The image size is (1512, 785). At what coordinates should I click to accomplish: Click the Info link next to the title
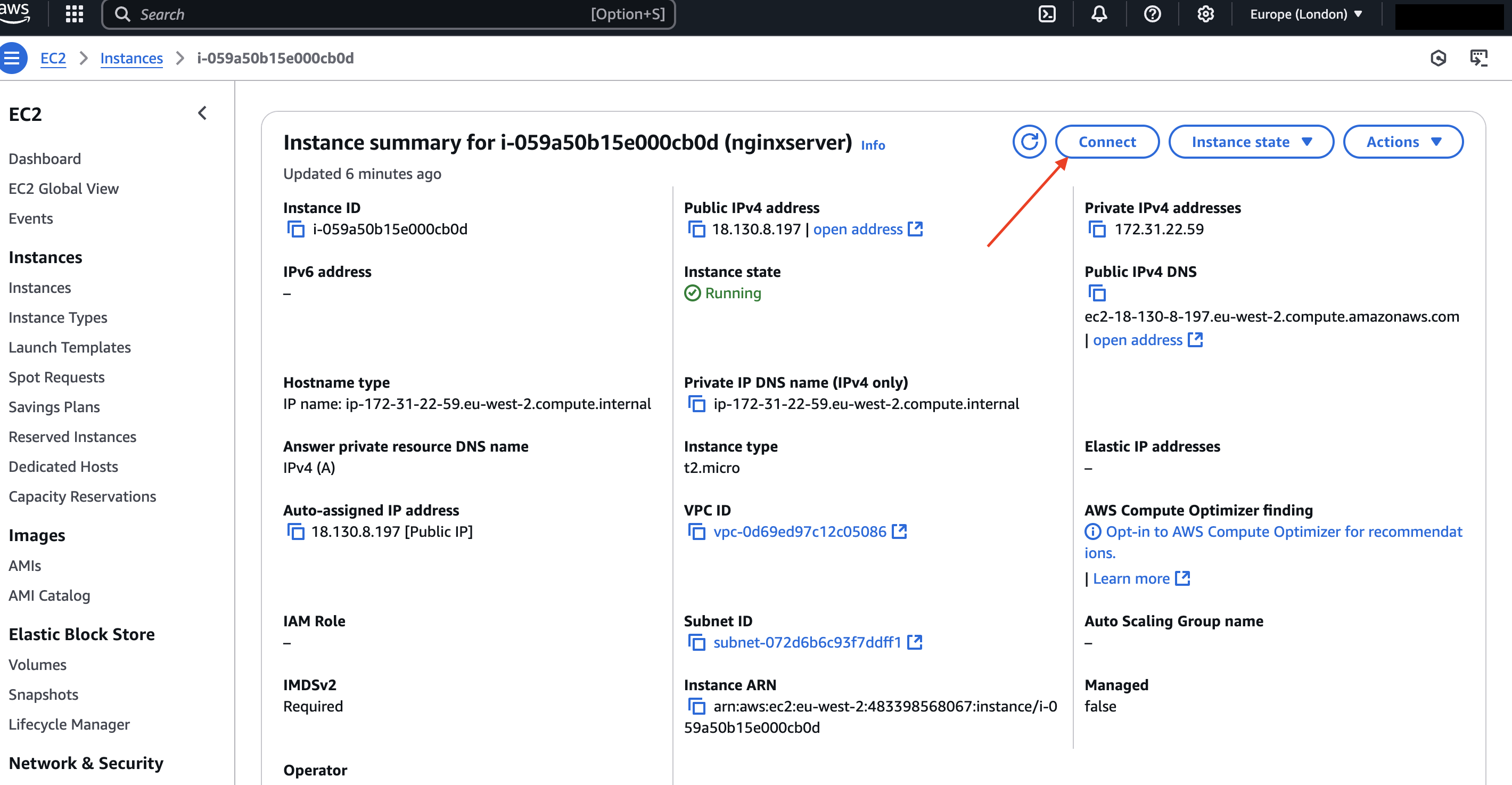click(x=873, y=145)
